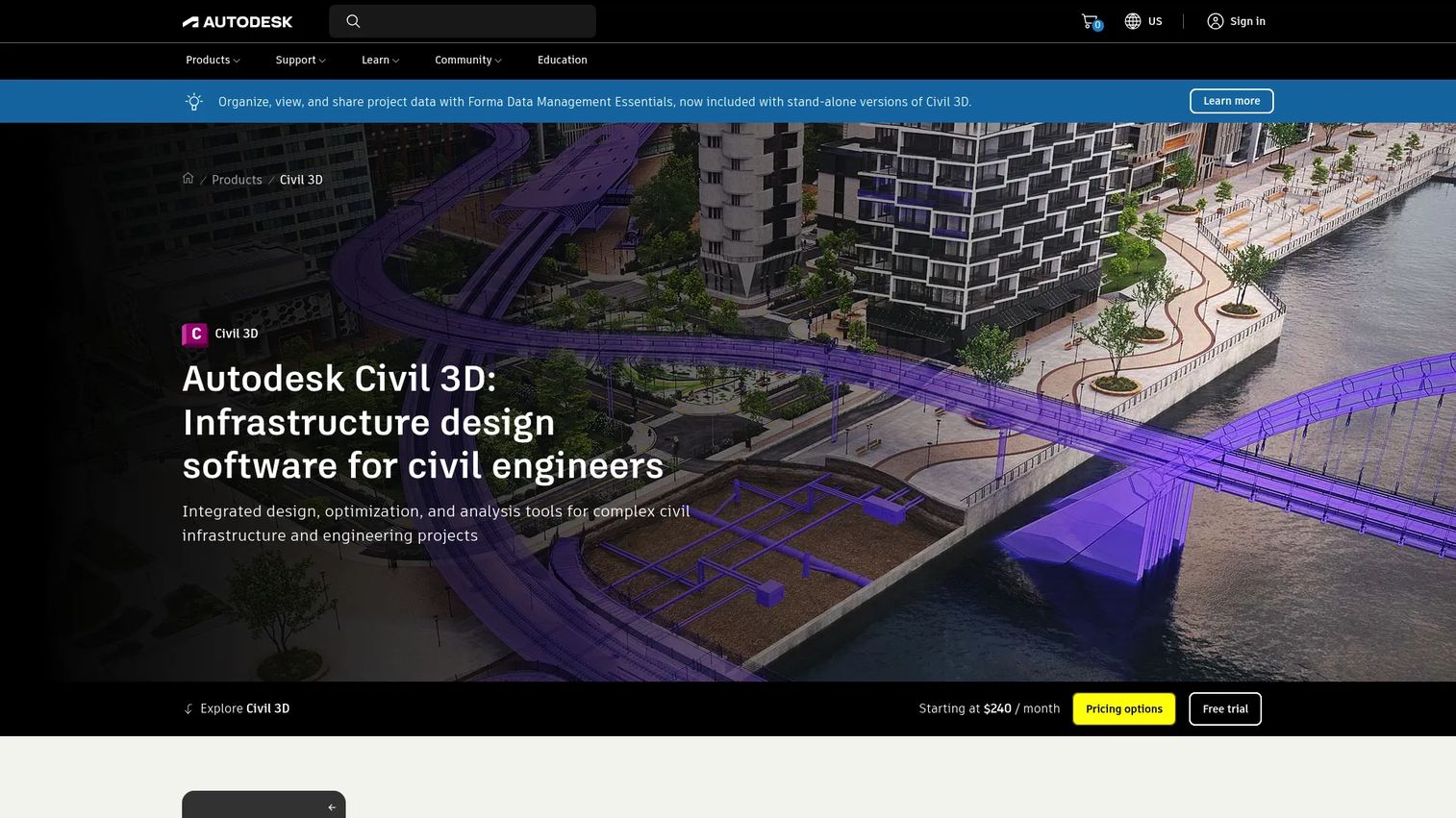The width and height of the screenshot is (1456, 818).
Task: Click the left arrow on the dark card
Action: (332, 807)
